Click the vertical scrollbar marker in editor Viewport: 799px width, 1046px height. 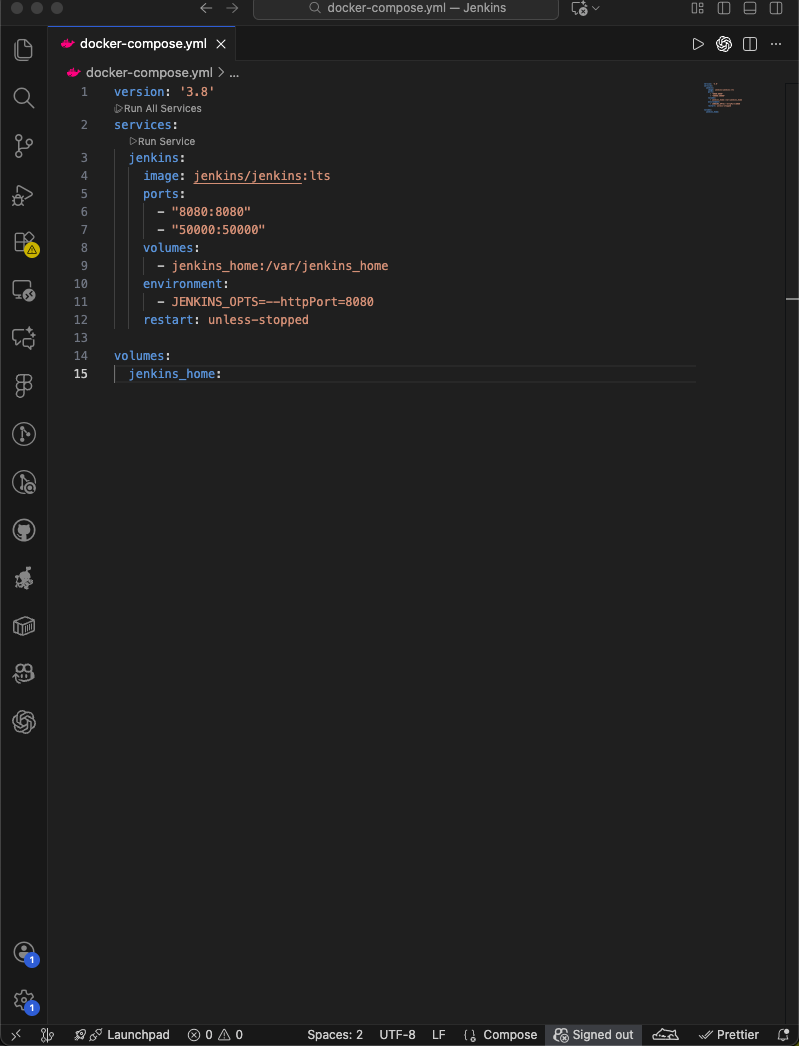coord(792,299)
